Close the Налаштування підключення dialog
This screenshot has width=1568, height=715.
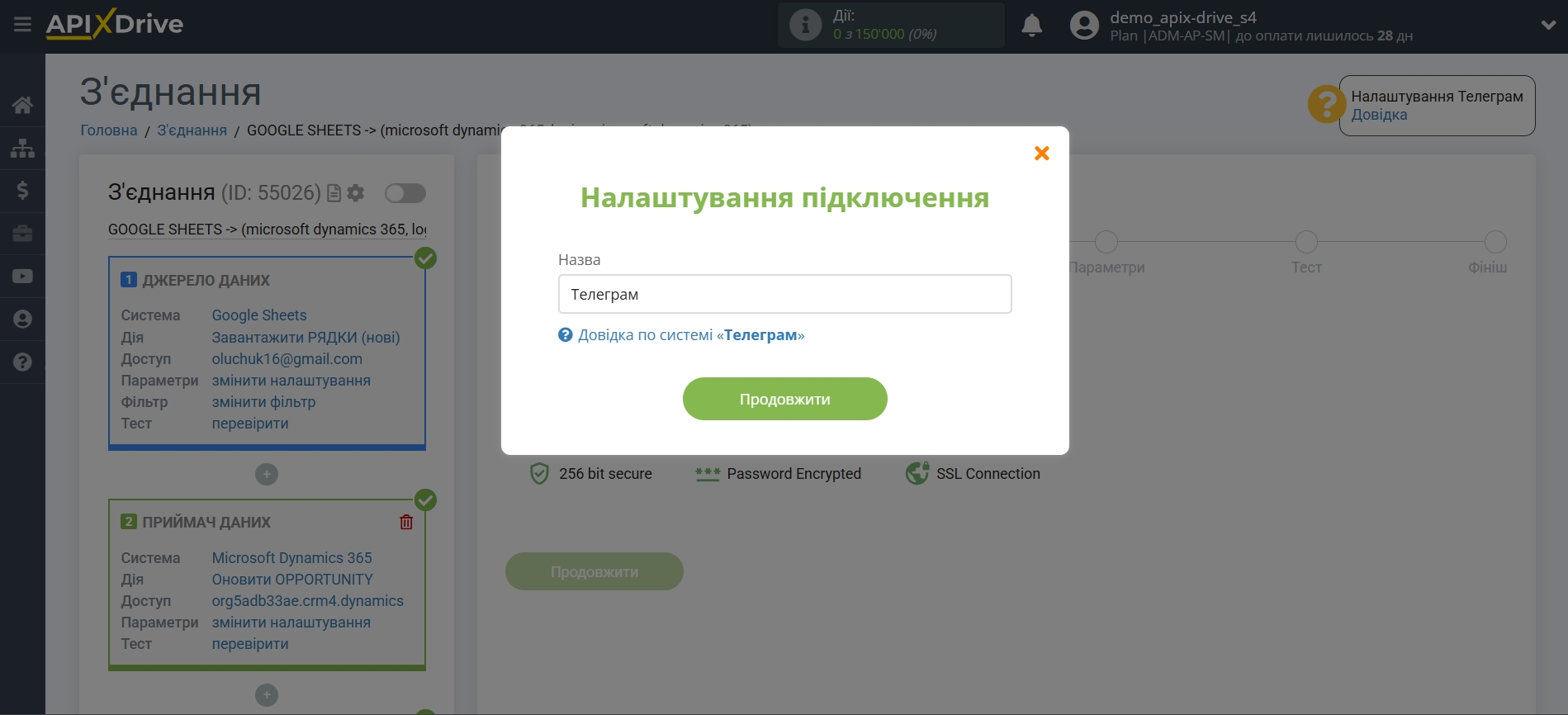click(1042, 153)
